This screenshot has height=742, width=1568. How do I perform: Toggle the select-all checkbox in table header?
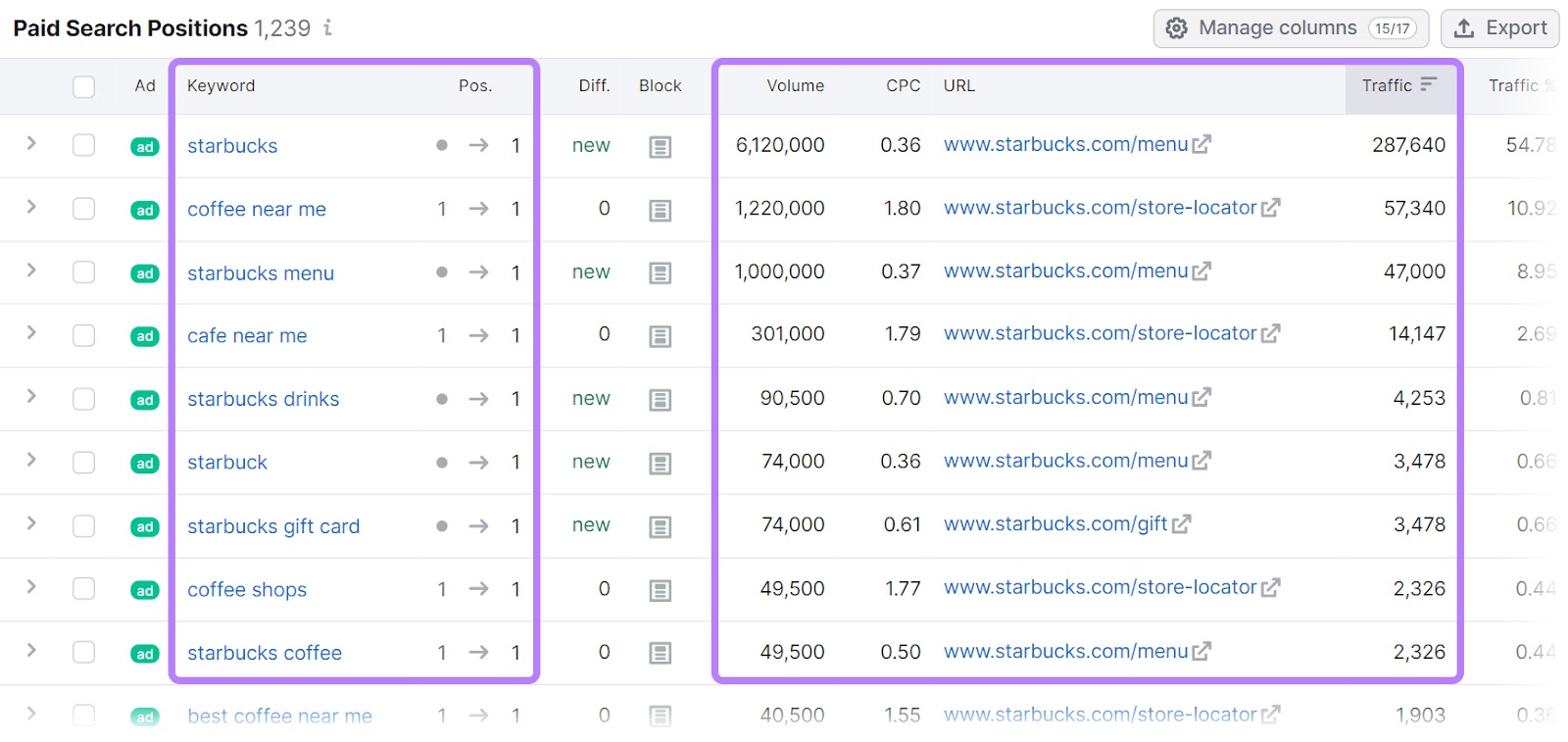click(84, 86)
